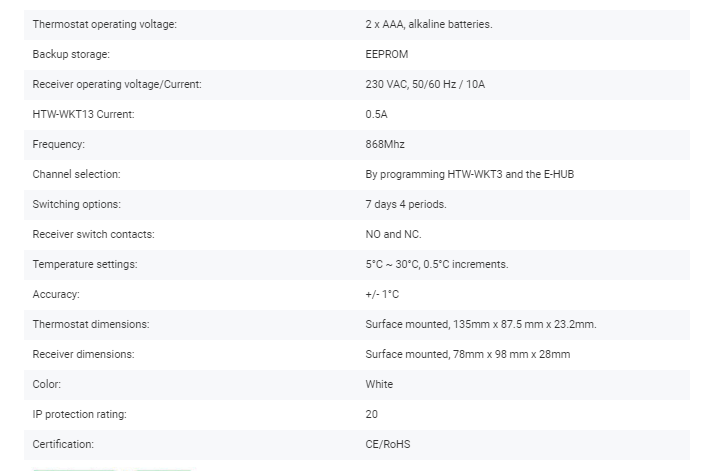Select the 'HTW-WKT13 Current:' label

[83, 114]
